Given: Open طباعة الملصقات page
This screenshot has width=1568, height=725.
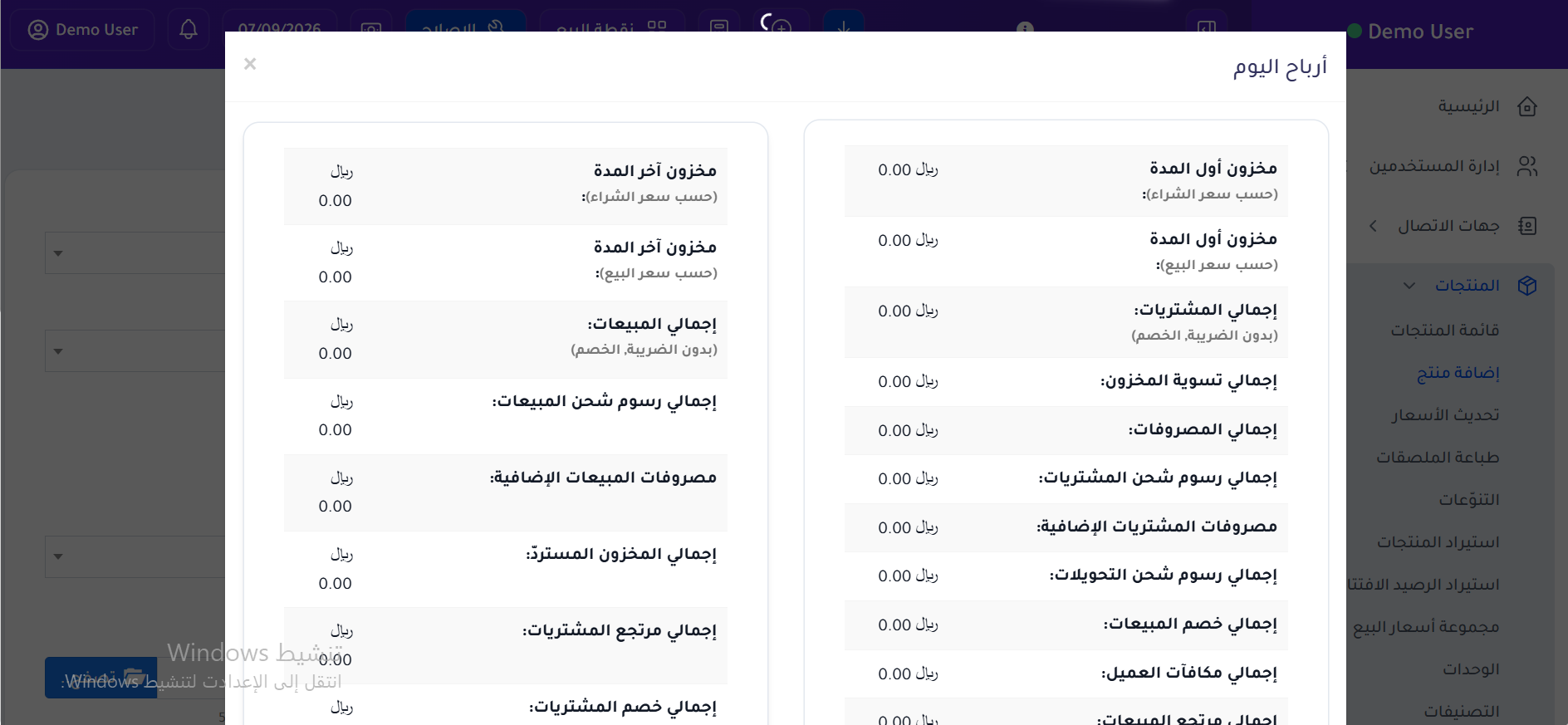Looking at the screenshot, I should [x=1438, y=458].
